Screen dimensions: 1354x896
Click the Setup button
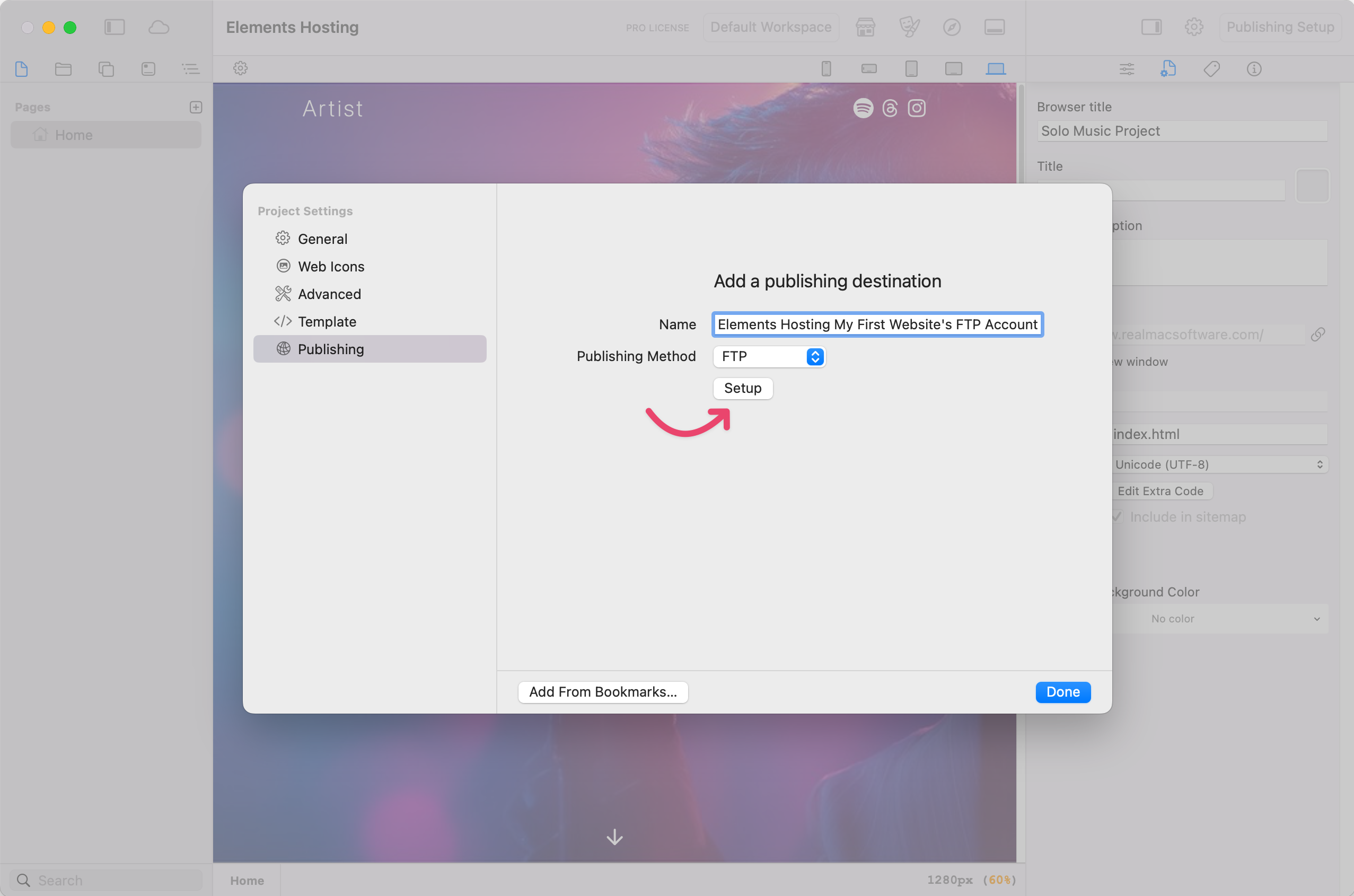click(x=742, y=388)
